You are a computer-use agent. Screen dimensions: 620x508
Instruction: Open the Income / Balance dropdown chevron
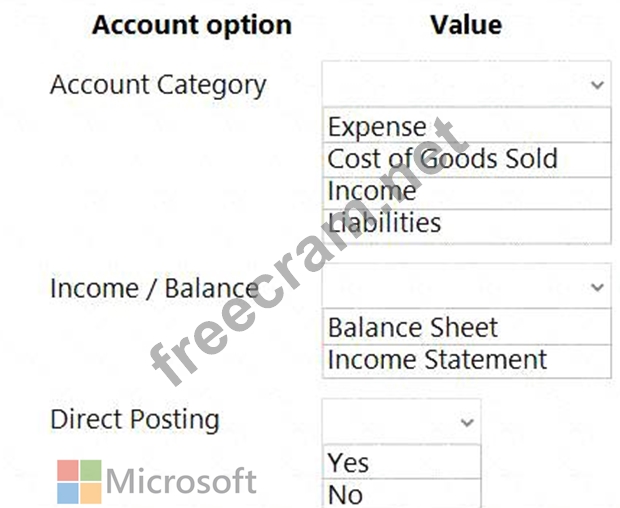[597, 288]
